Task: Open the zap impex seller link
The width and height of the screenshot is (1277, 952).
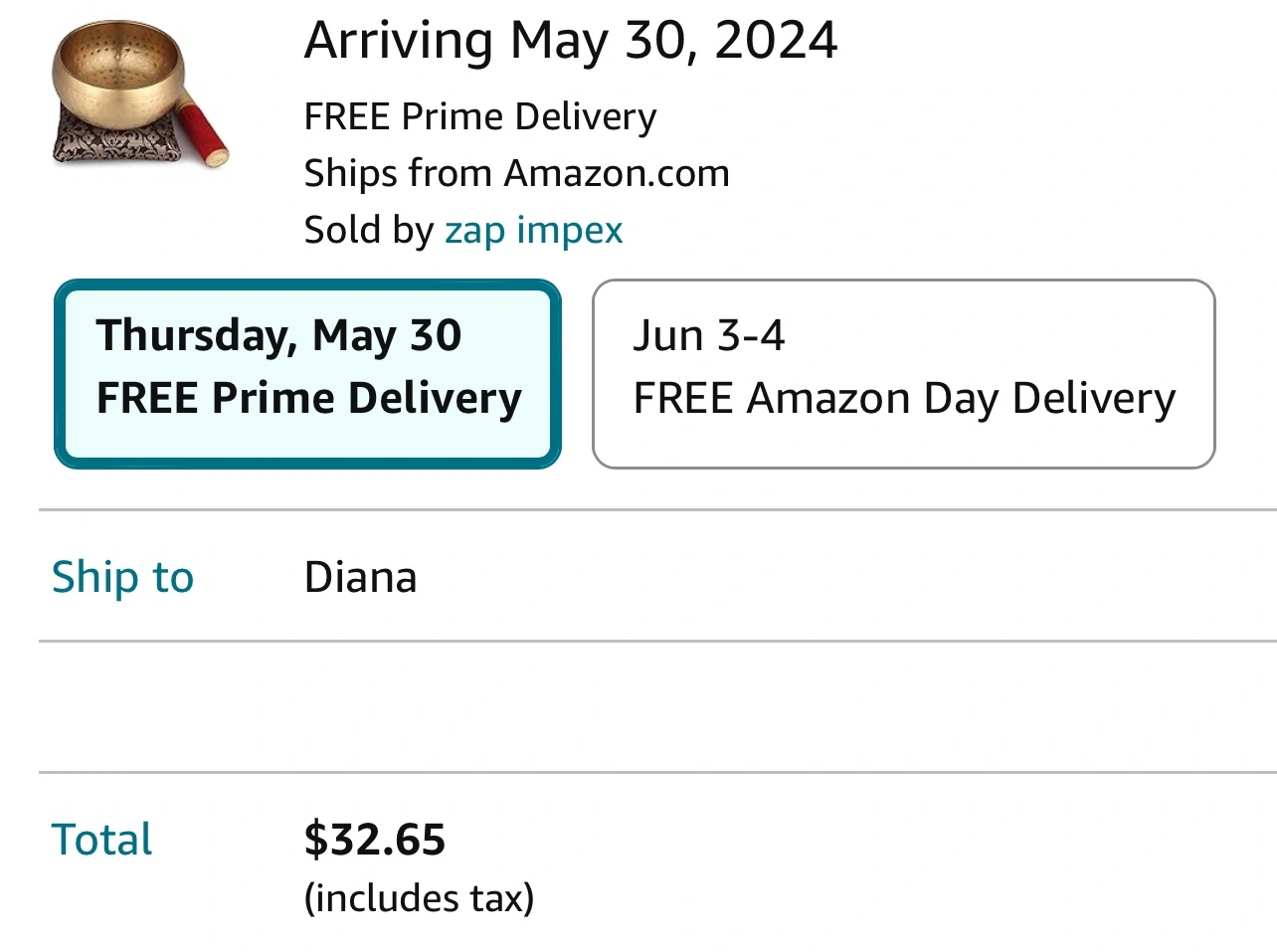Action: [533, 230]
